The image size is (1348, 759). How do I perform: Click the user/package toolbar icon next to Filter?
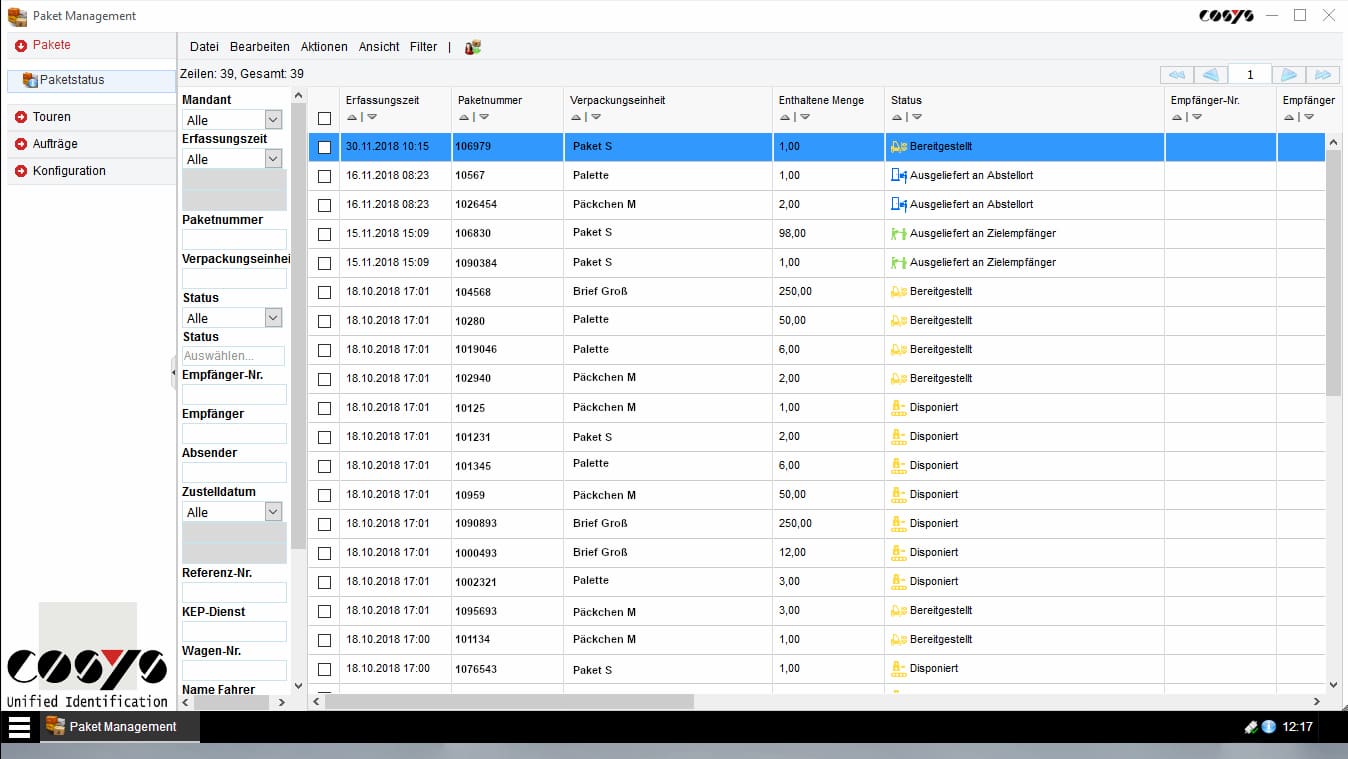click(x=471, y=46)
